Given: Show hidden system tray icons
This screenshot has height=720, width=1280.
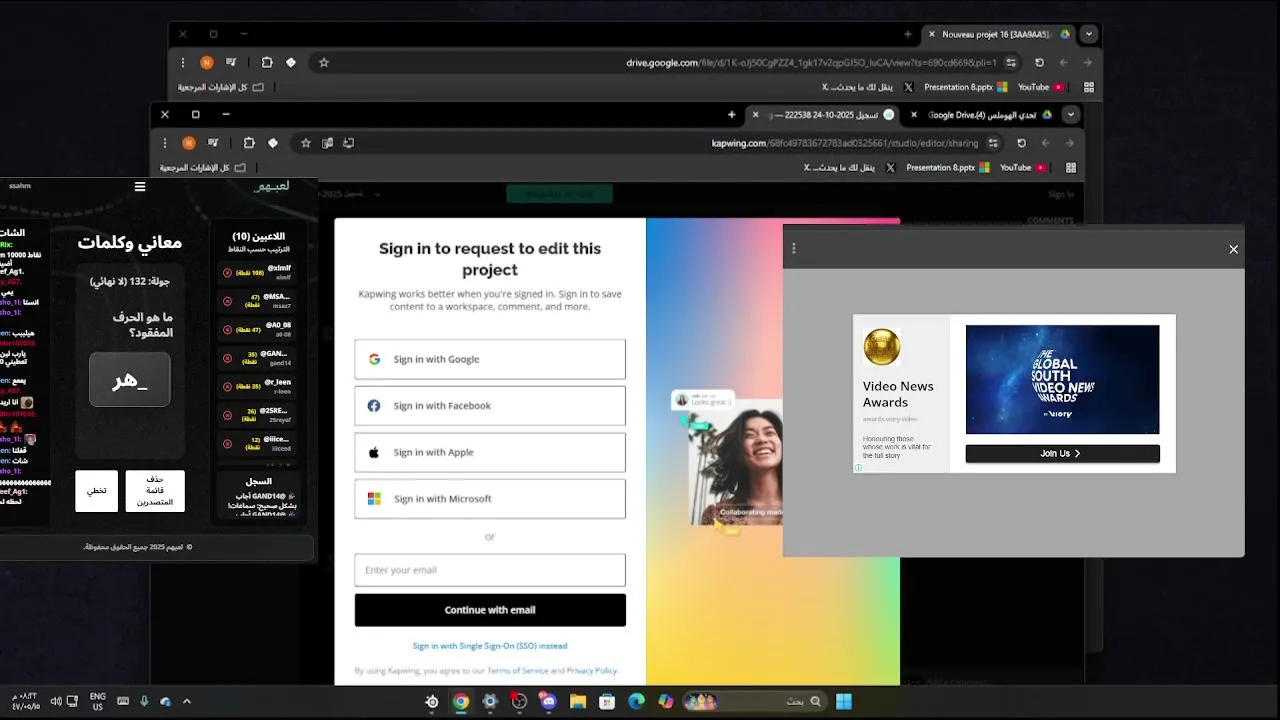Looking at the screenshot, I should pos(186,702).
